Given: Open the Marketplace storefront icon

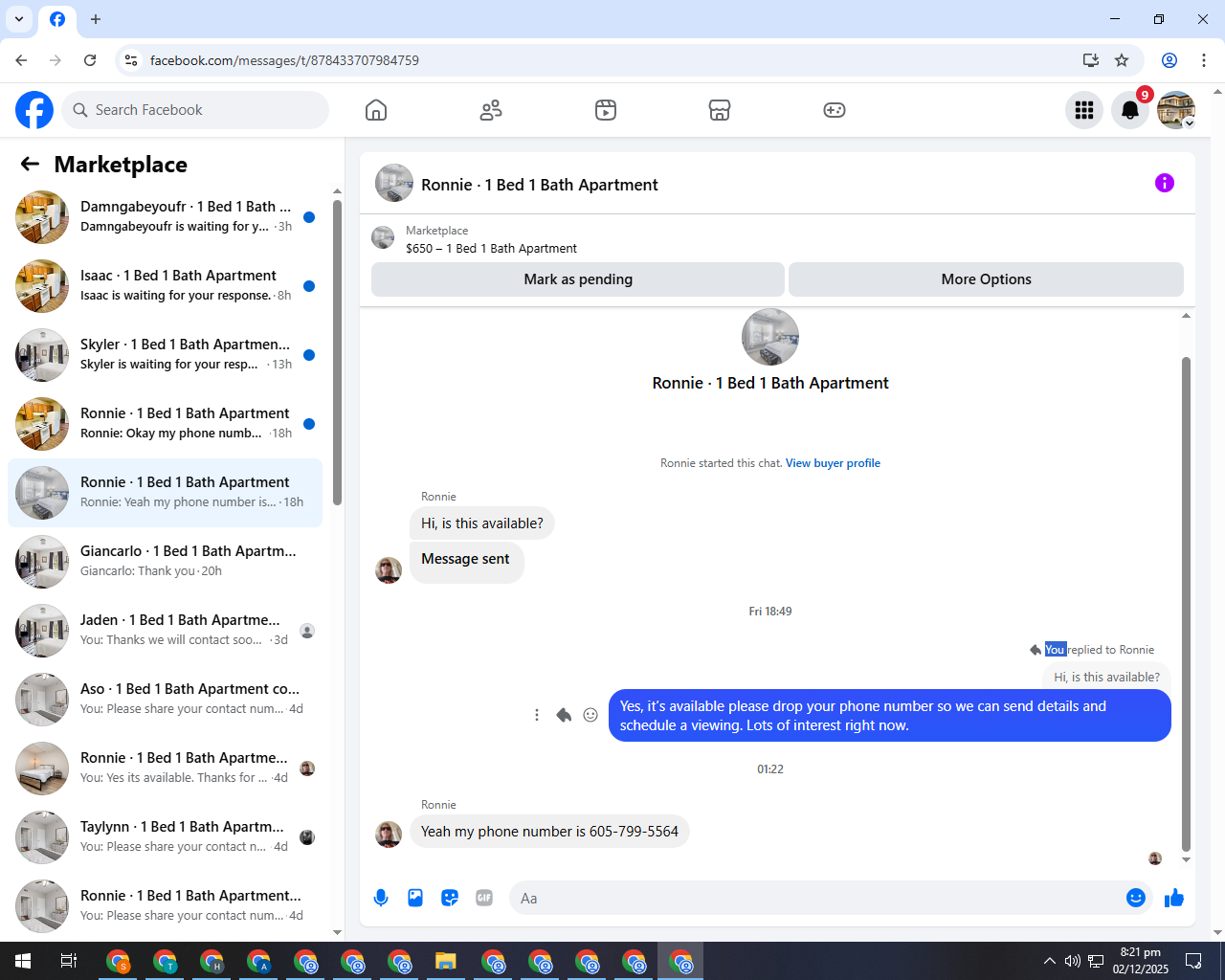Looking at the screenshot, I should coord(720,110).
